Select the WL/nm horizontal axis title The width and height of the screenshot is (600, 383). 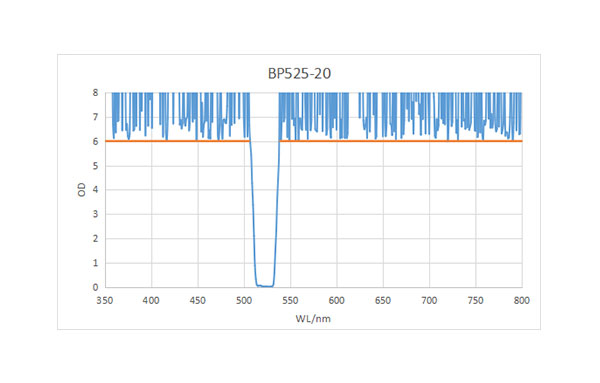click(x=313, y=318)
